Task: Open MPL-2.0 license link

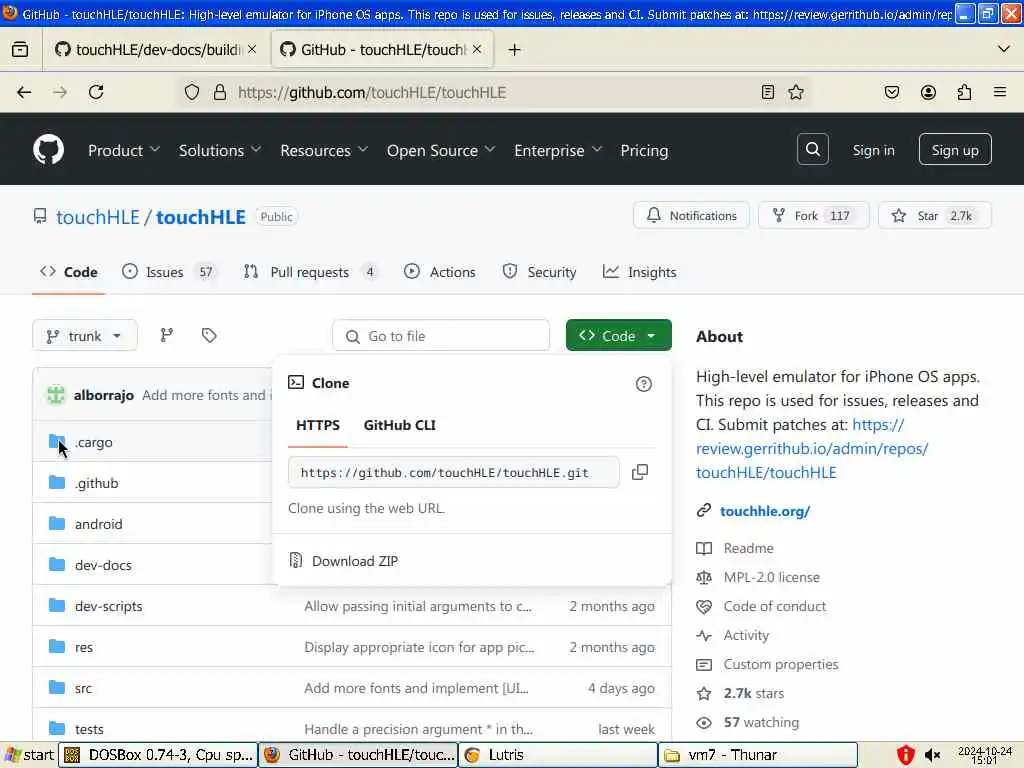Action: pyautogui.click(x=771, y=577)
